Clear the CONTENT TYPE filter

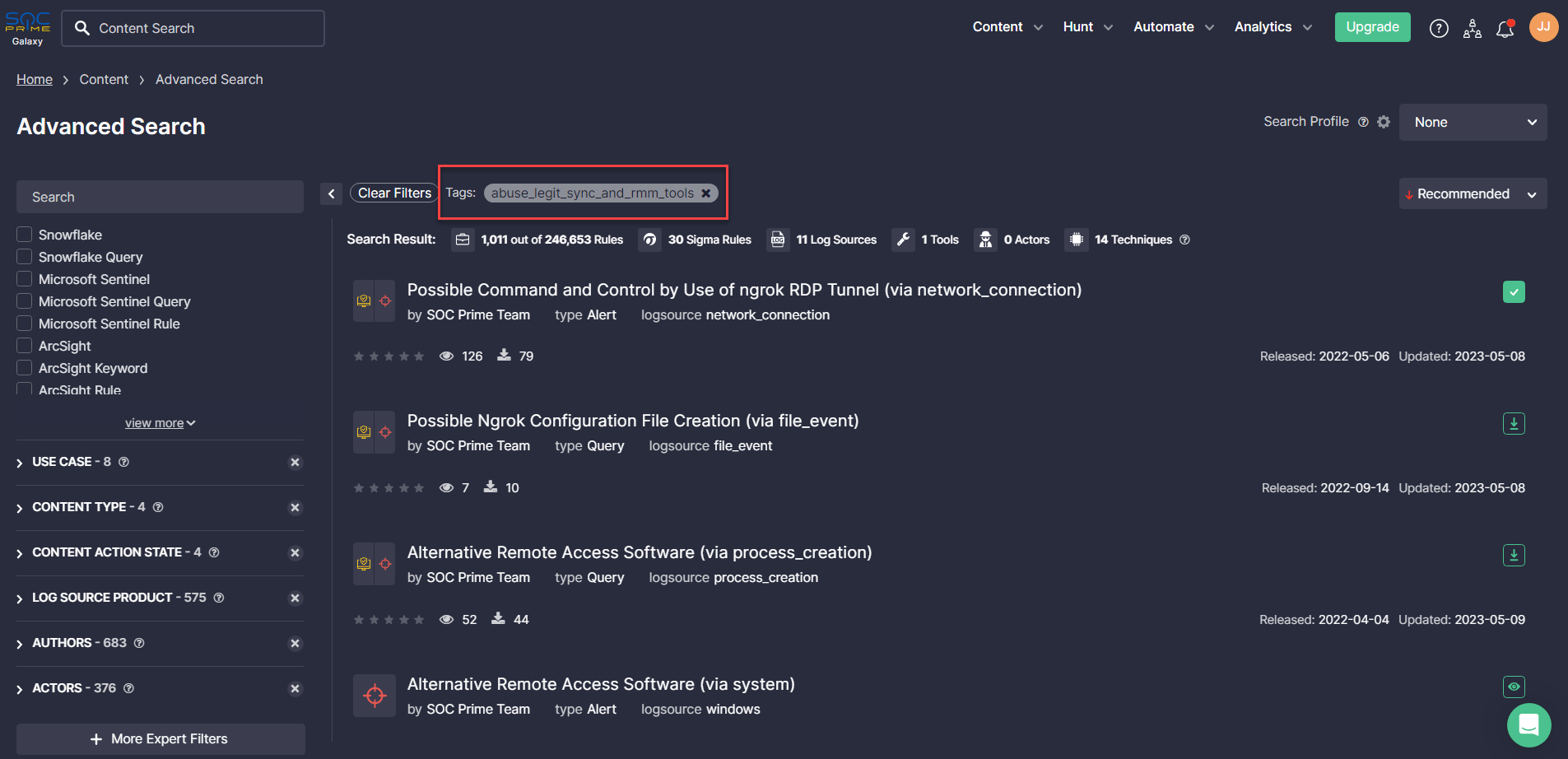click(x=295, y=508)
